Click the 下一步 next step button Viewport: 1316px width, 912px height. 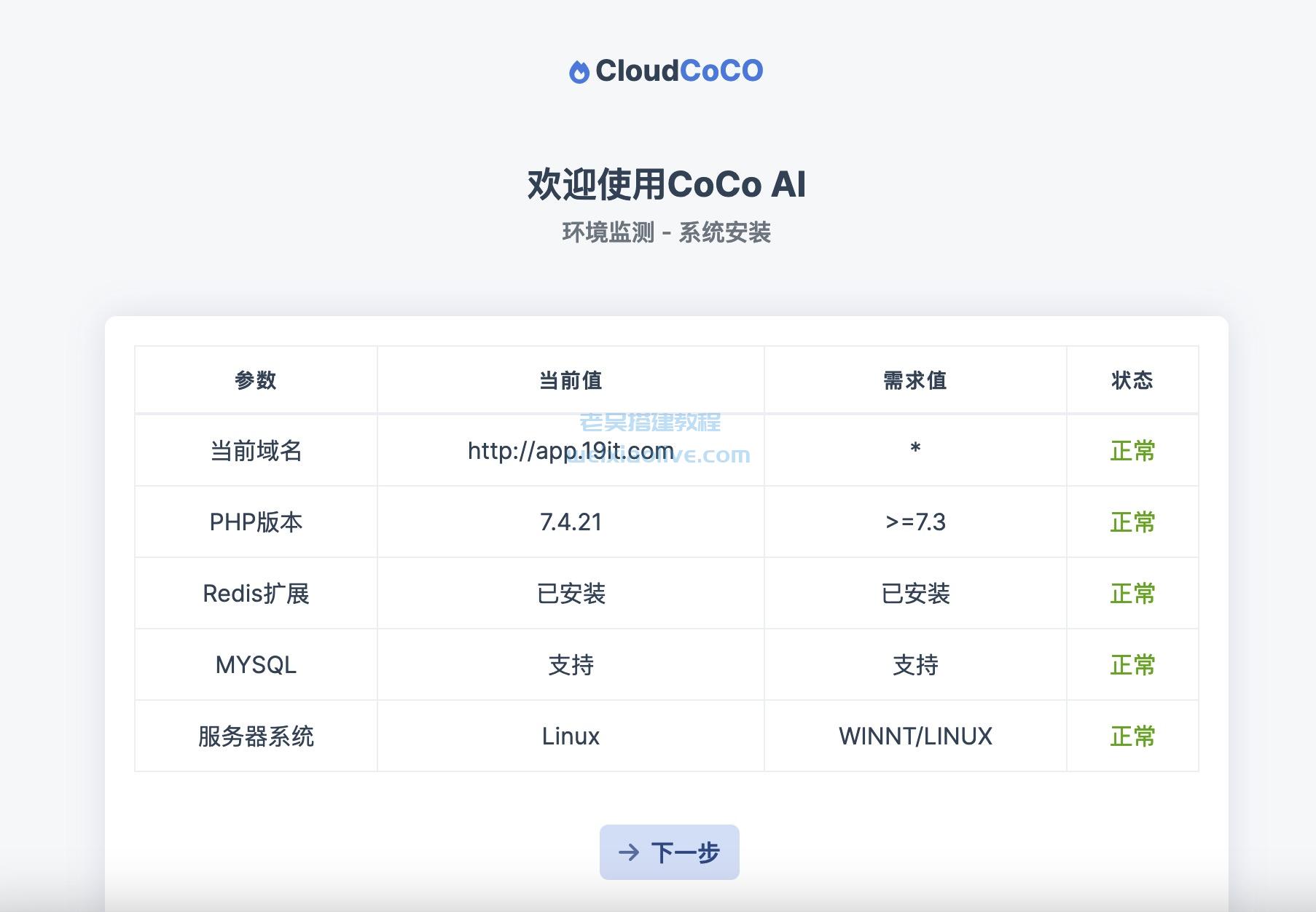pyautogui.click(x=669, y=852)
